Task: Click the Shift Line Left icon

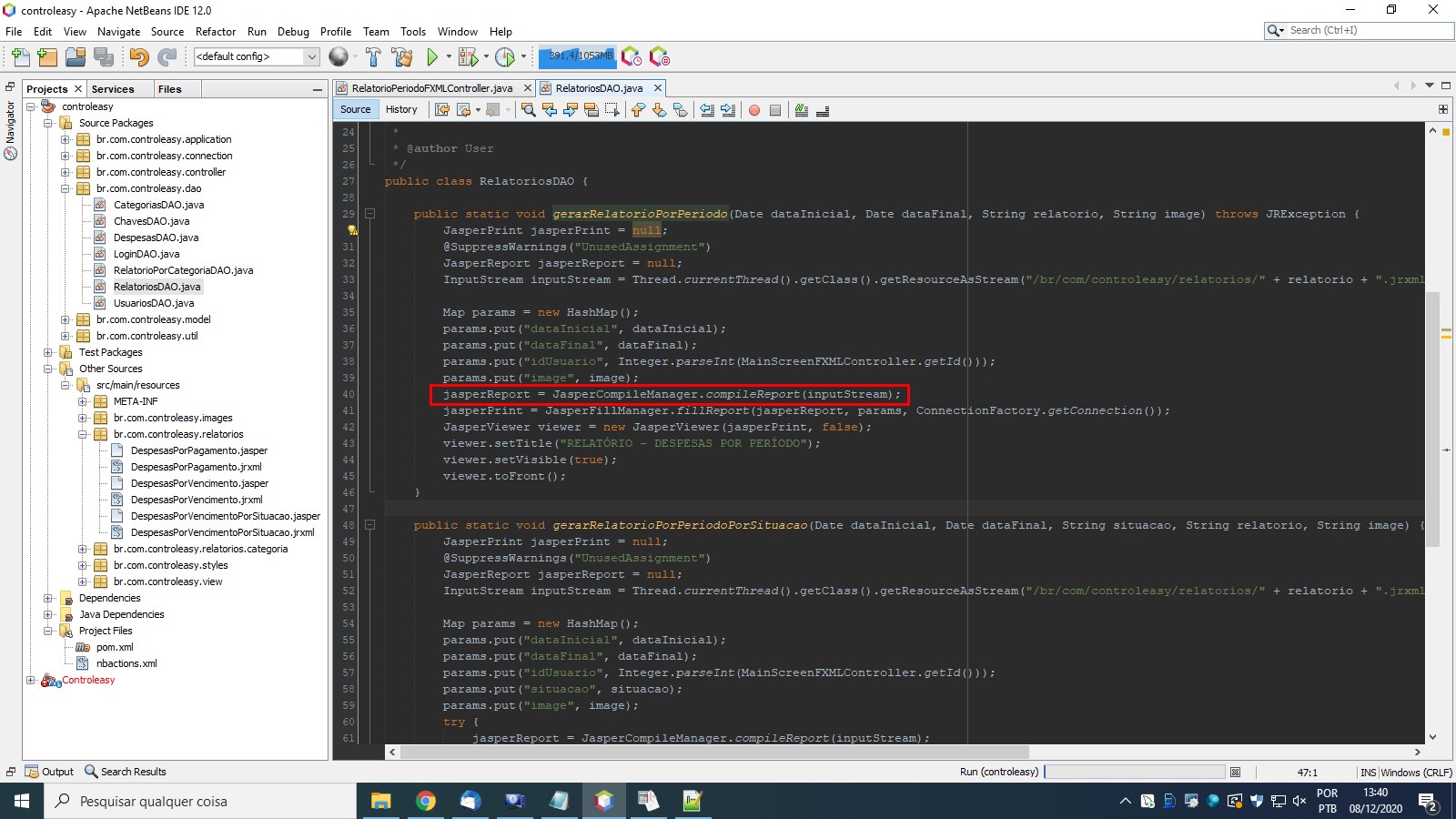Action: click(707, 110)
